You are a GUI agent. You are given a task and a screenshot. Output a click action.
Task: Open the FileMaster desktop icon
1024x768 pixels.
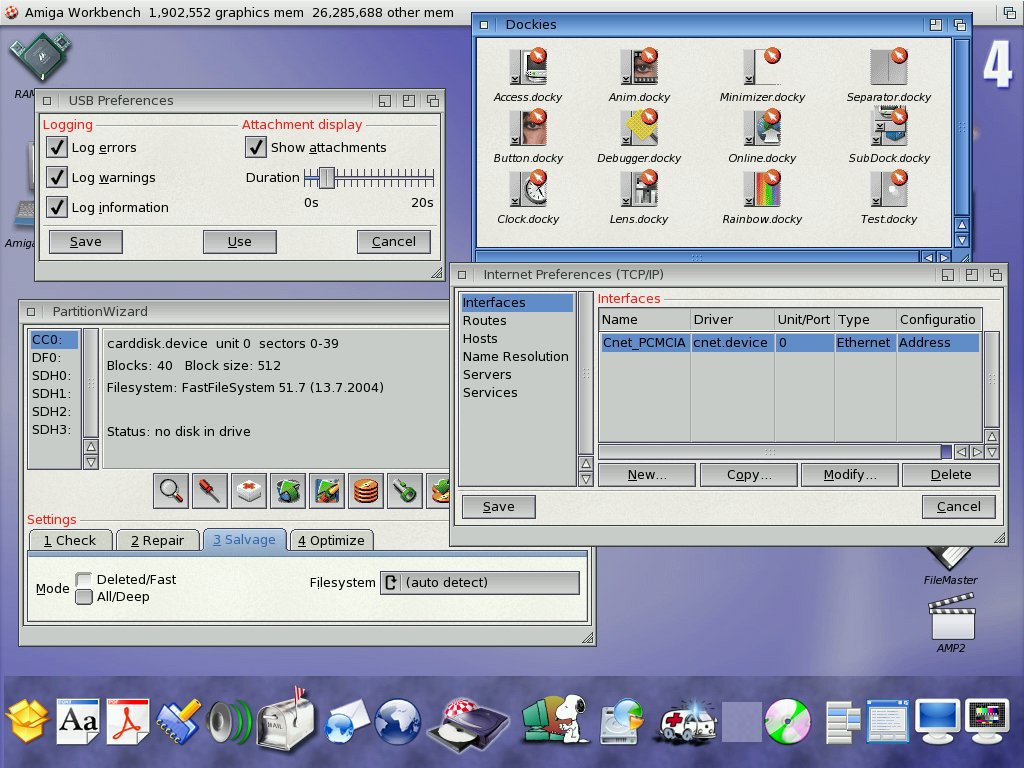click(951, 560)
